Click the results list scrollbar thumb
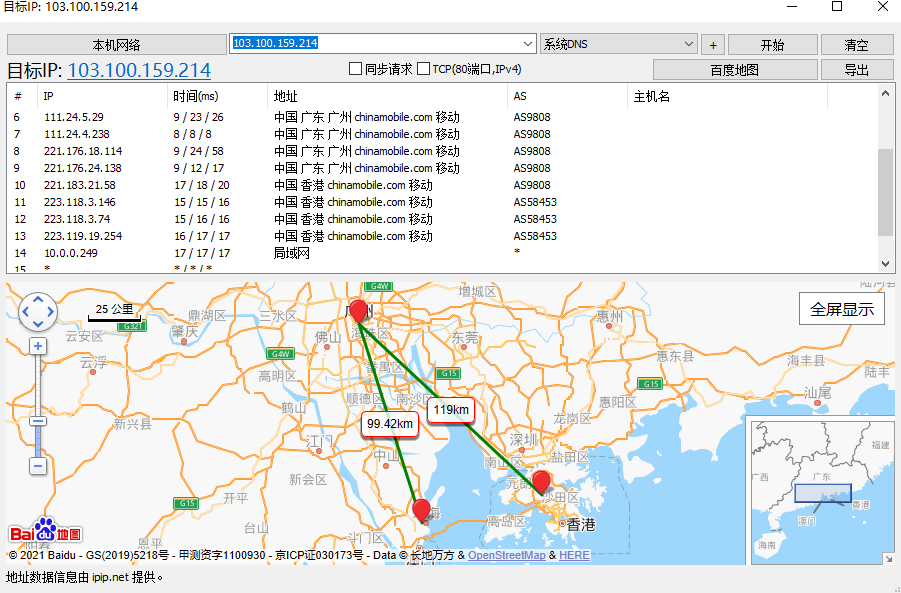This screenshot has width=901, height=593. tap(885, 192)
